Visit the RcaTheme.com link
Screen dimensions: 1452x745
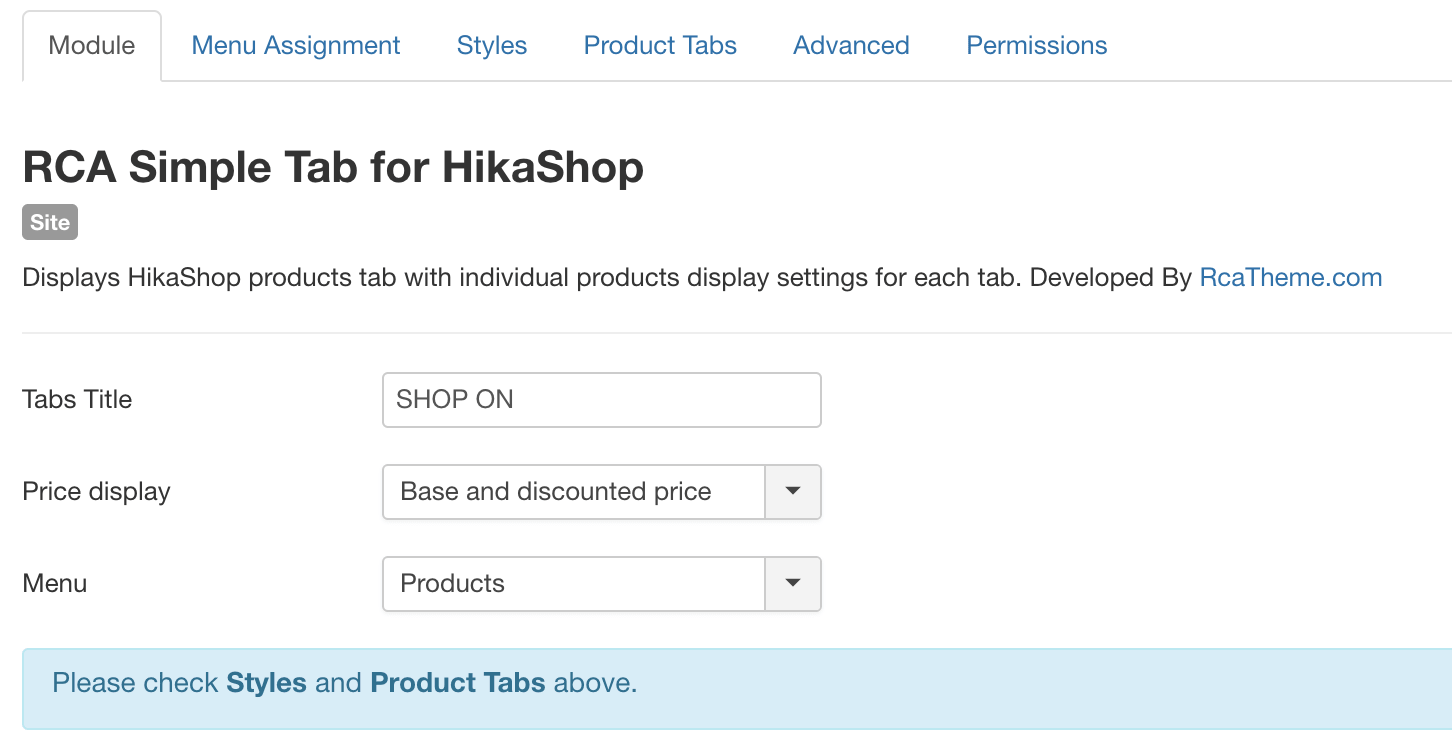[x=1291, y=277]
